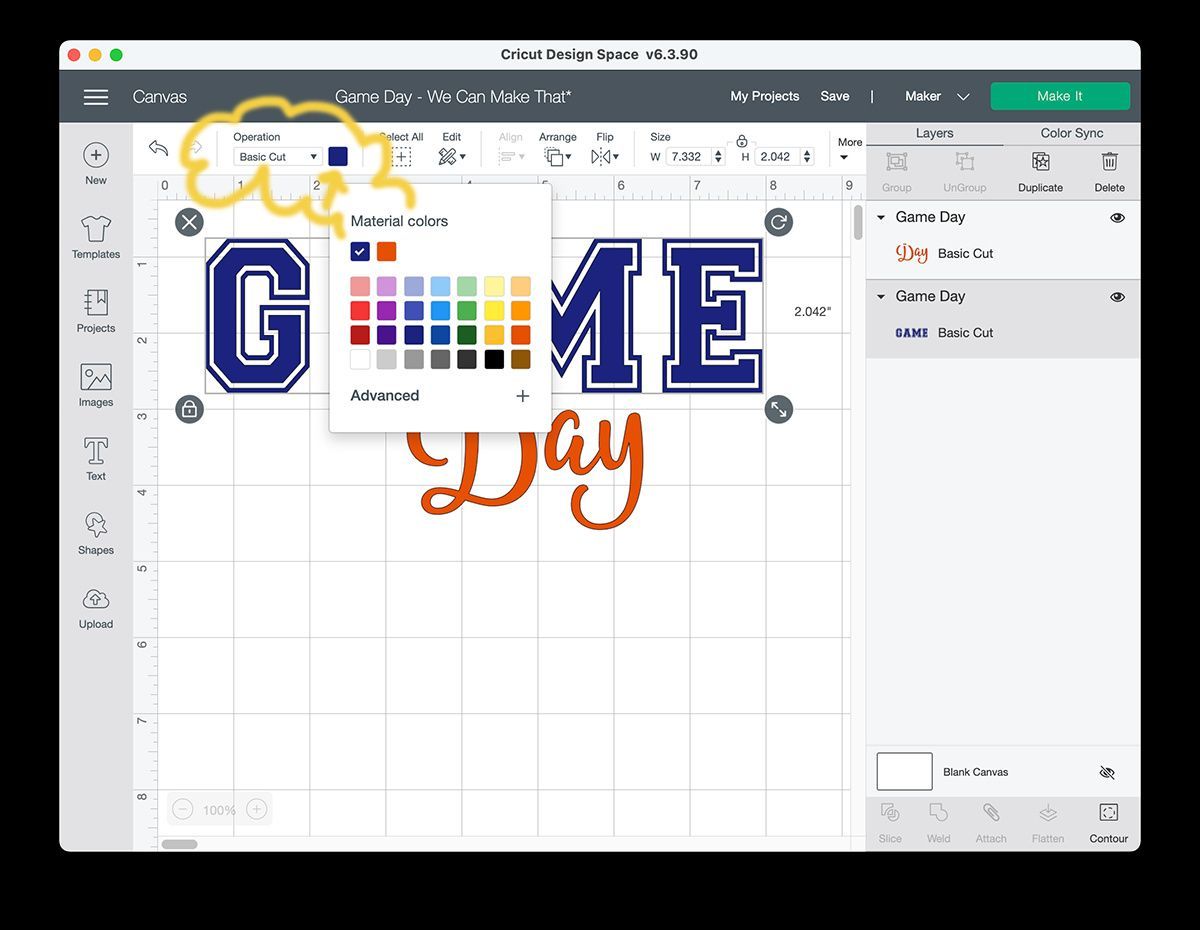Click the width value field 7.332
The width and height of the screenshot is (1200, 930).
(688, 157)
